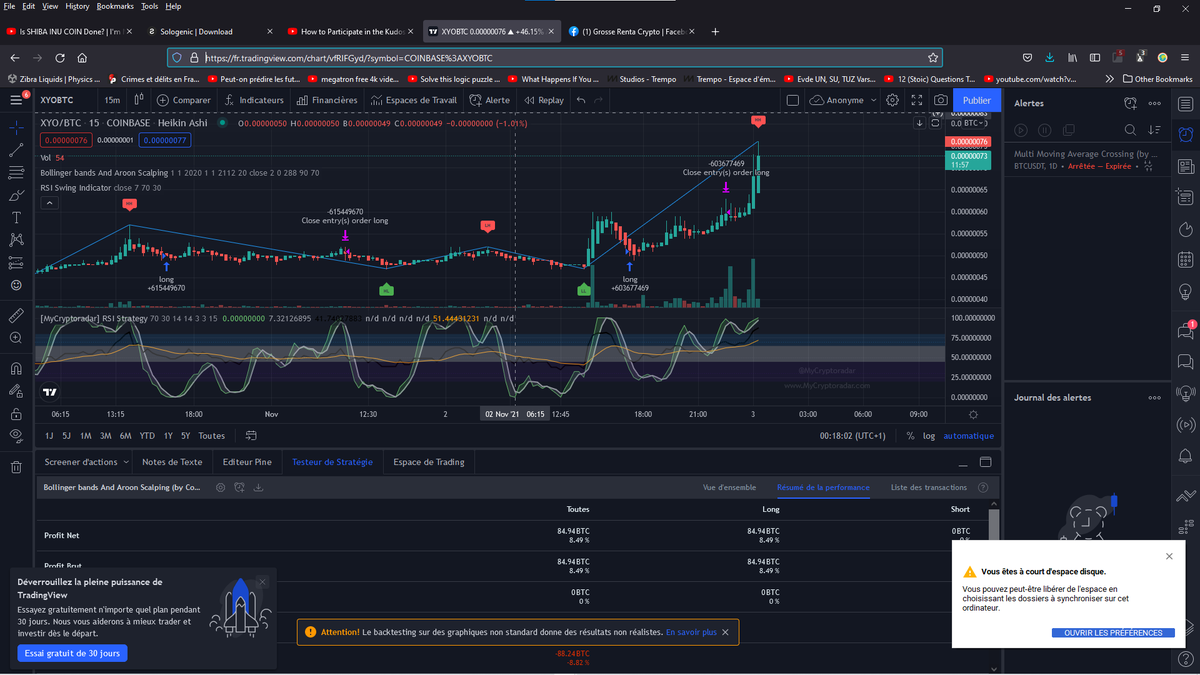Take a chart snapshot with the camera icon
The width and height of the screenshot is (1200, 675).
click(940, 100)
